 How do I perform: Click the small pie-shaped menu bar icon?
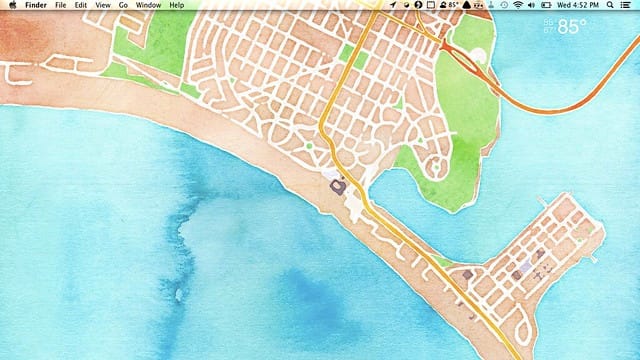click(x=406, y=5)
